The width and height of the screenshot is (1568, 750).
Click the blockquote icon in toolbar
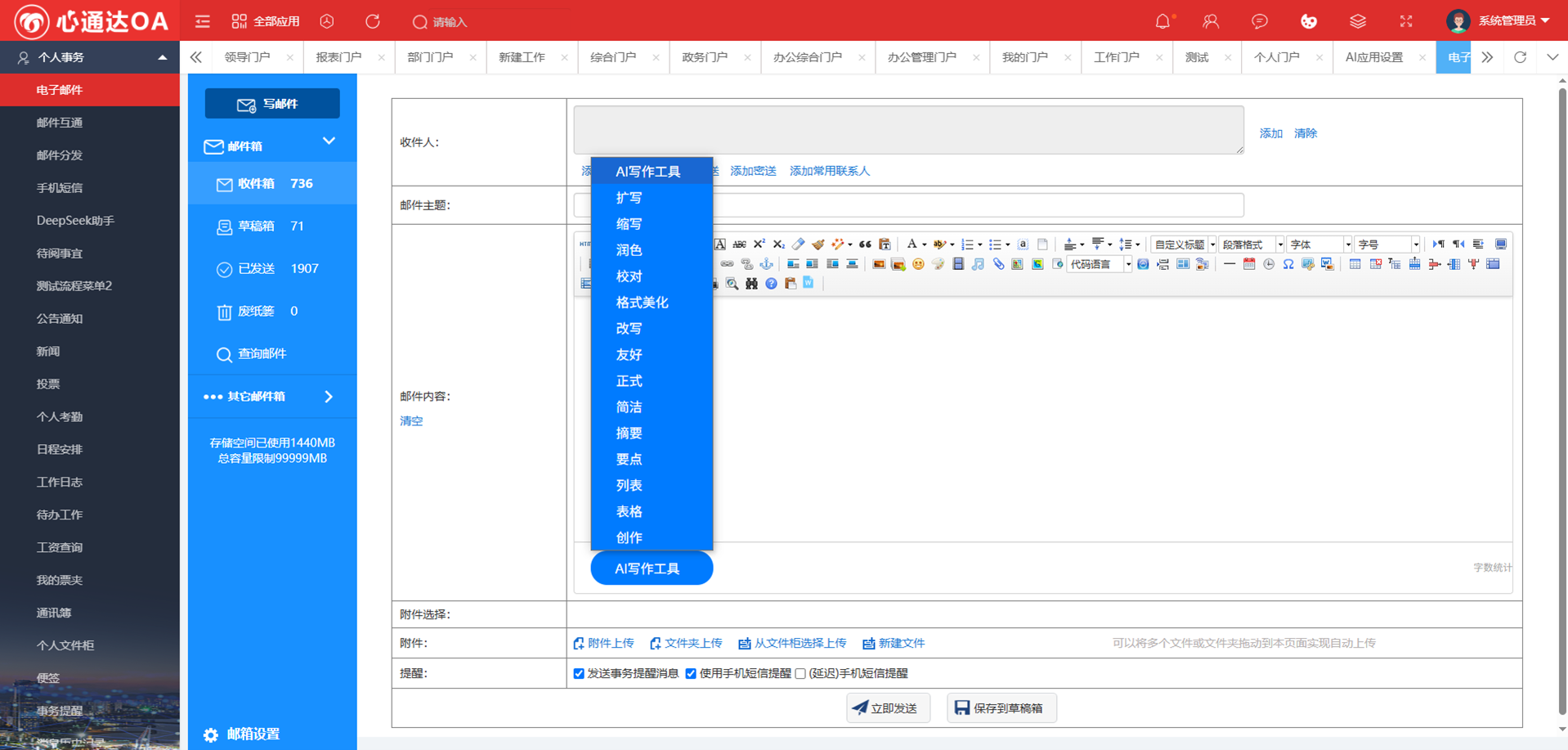865,244
